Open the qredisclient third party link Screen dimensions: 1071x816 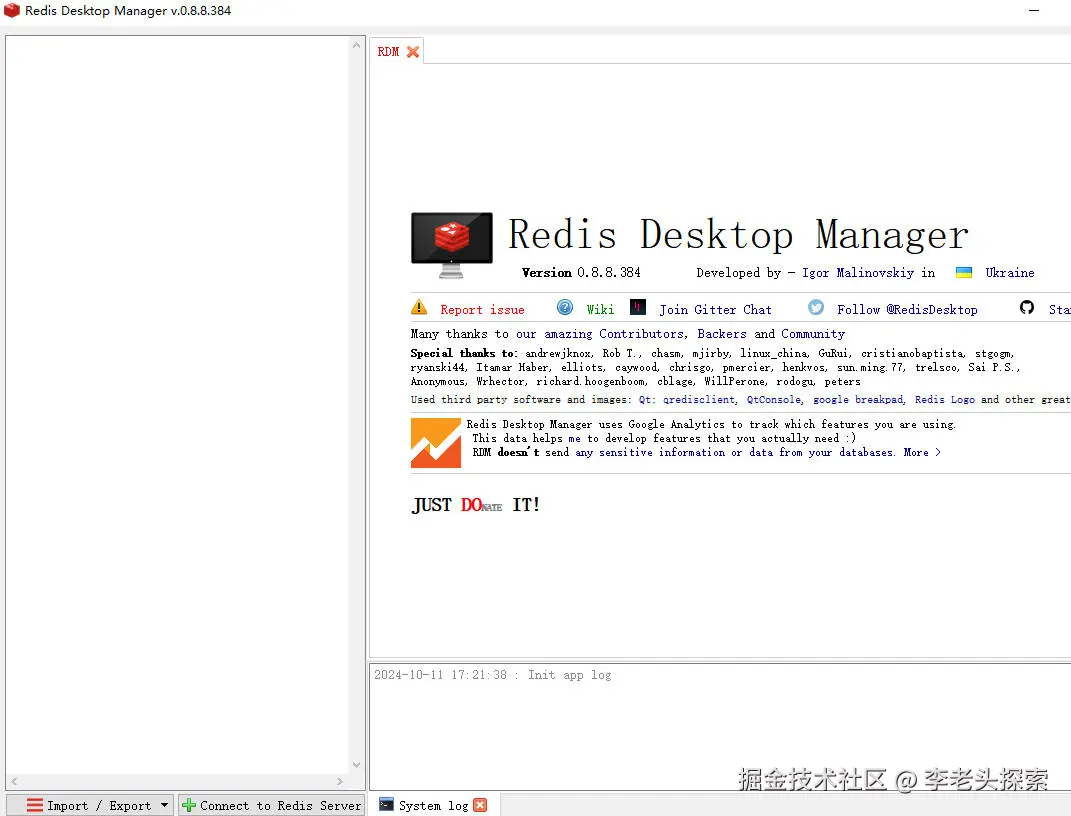tap(699, 399)
